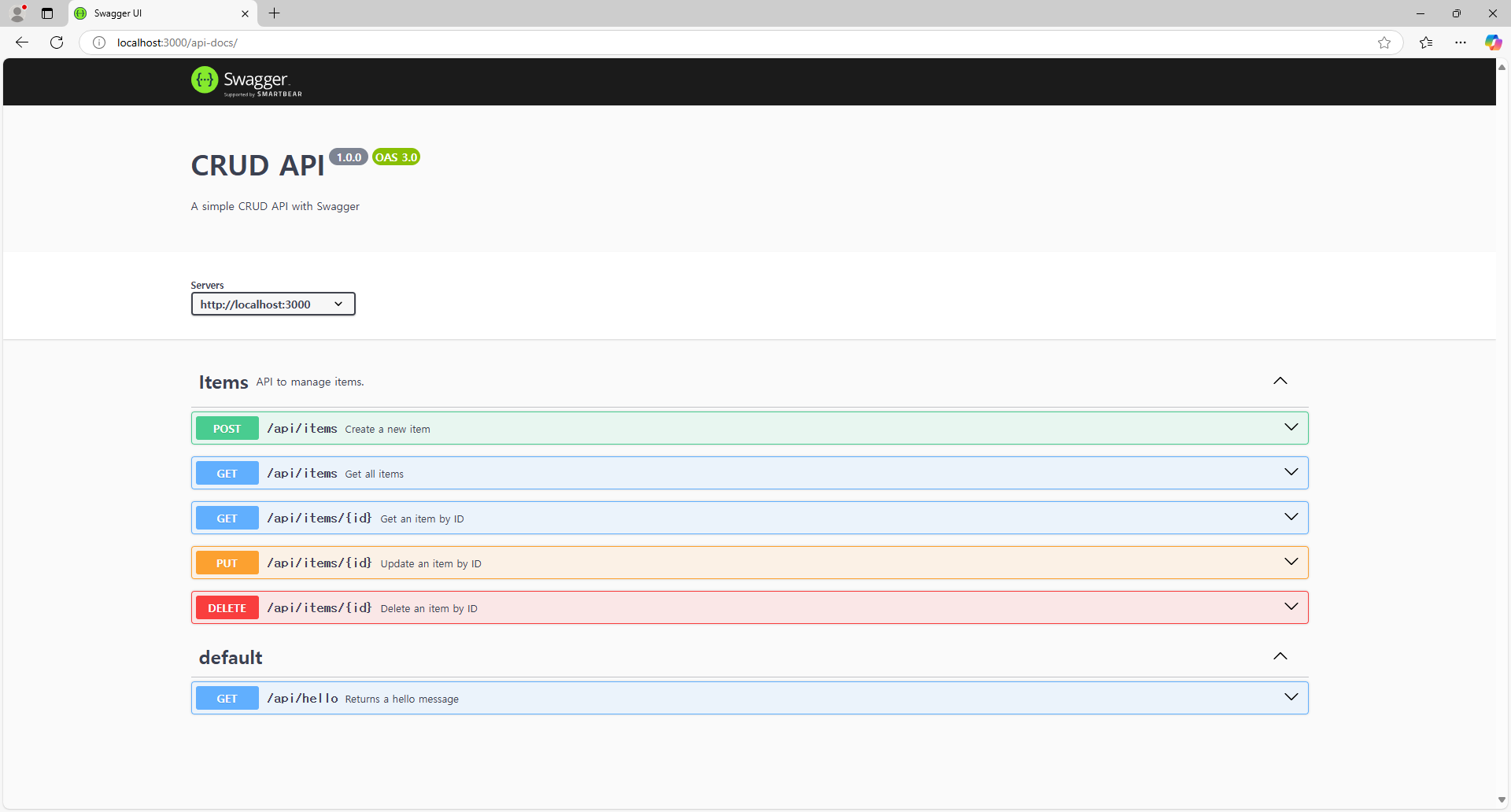
Task: Expand PUT /api/items/{id} chevron
Action: pyautogui.click(x=1291, y=562)
